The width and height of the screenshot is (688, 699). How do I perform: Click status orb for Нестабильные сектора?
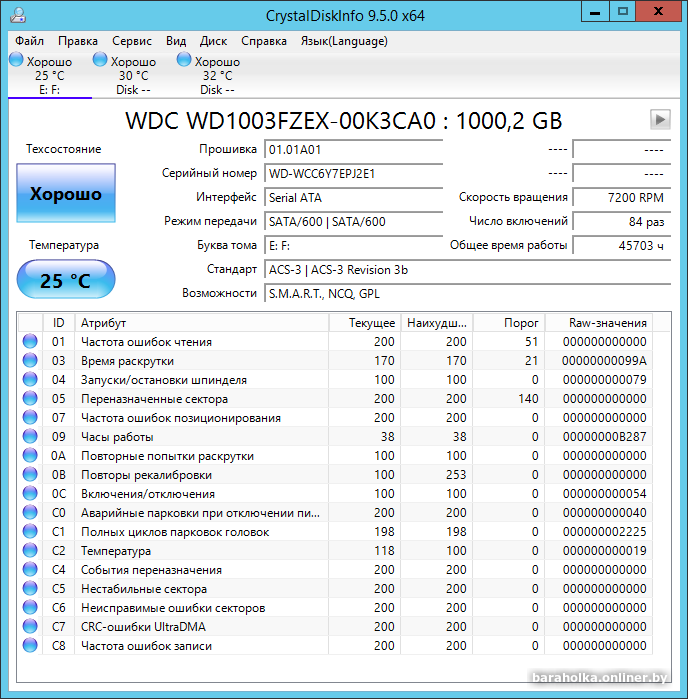coord(30,588)
